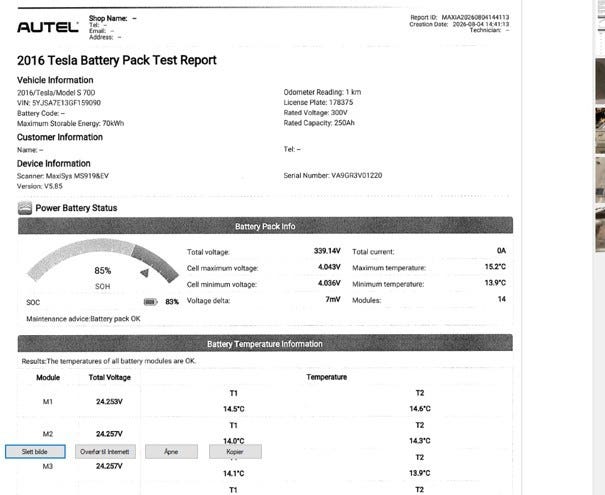Click 'Odometer Reading: 1 km'
This screenshot has height=495, width=605.
click(322, 92)
